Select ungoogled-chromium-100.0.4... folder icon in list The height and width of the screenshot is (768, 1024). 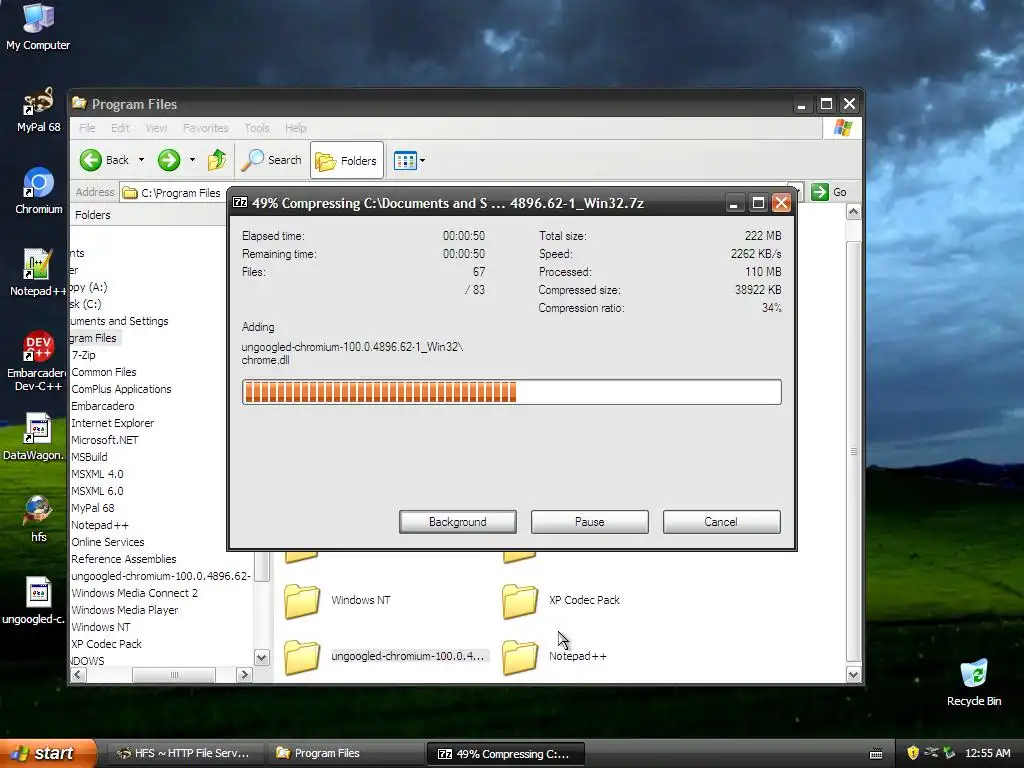click(x=302, y=656)
